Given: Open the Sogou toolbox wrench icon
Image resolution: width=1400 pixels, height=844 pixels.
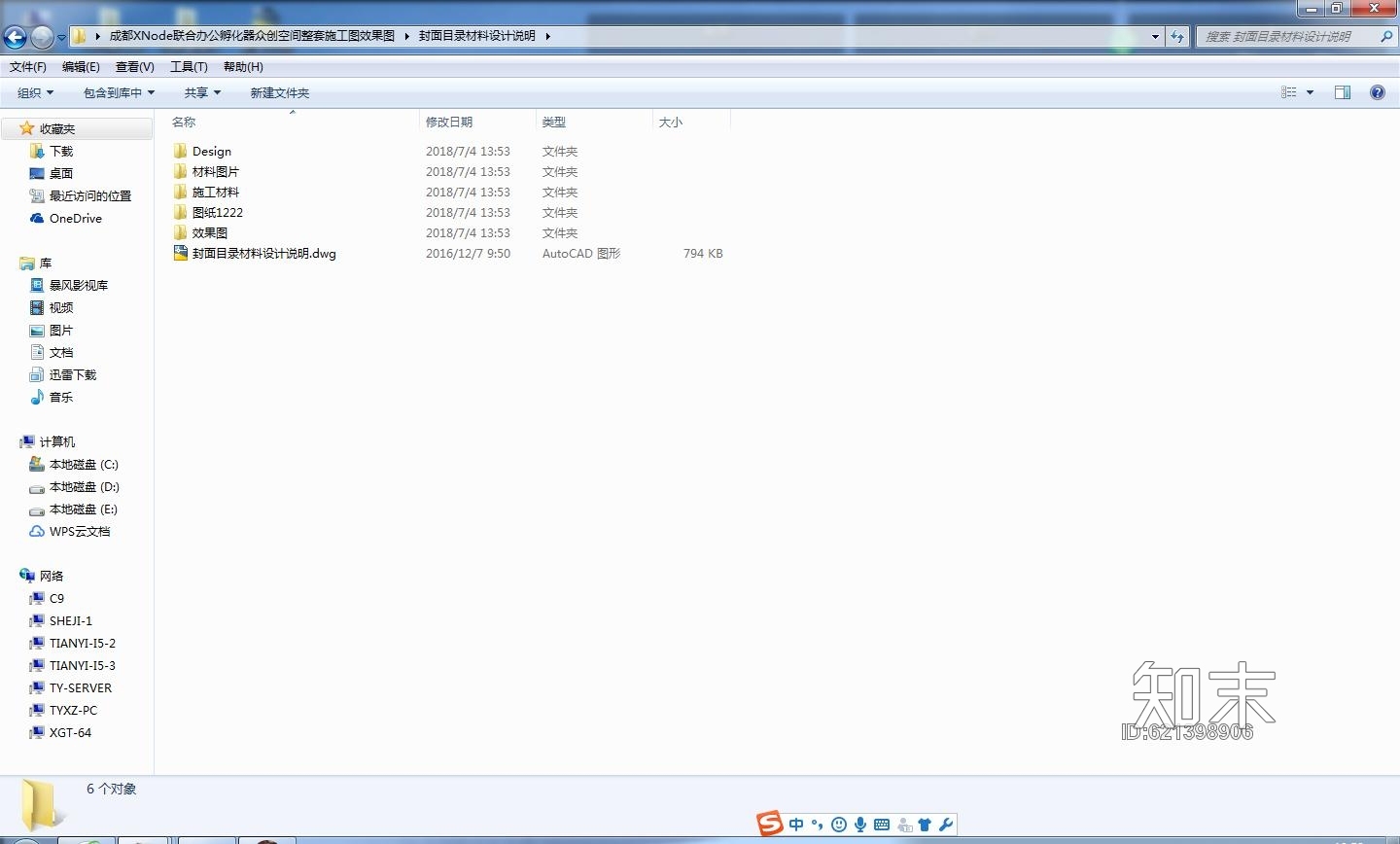Looking at the screenshot, I should pyautogui.click(x=945, y=825).
